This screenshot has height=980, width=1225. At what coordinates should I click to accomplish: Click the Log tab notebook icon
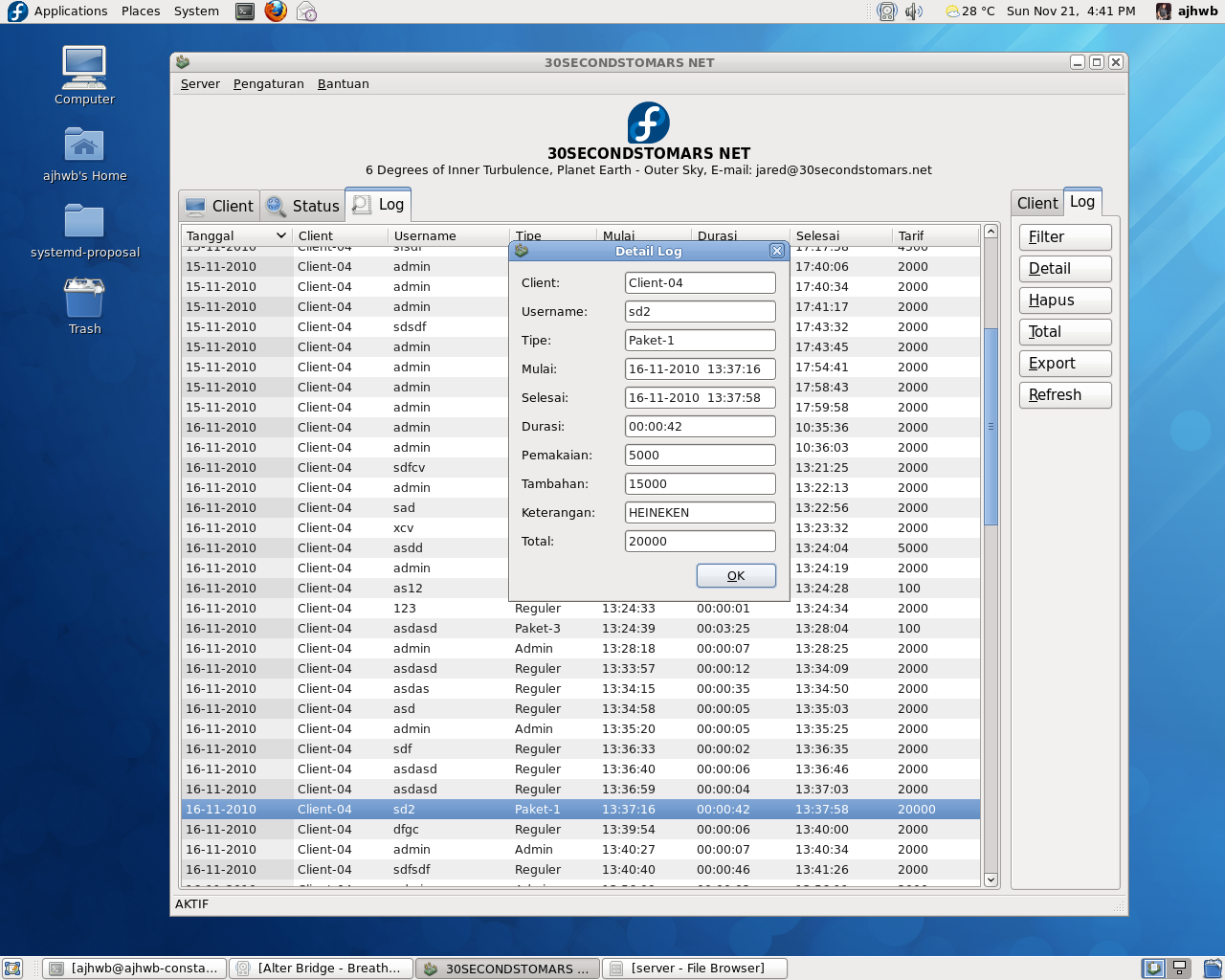[x=361, y=204]
